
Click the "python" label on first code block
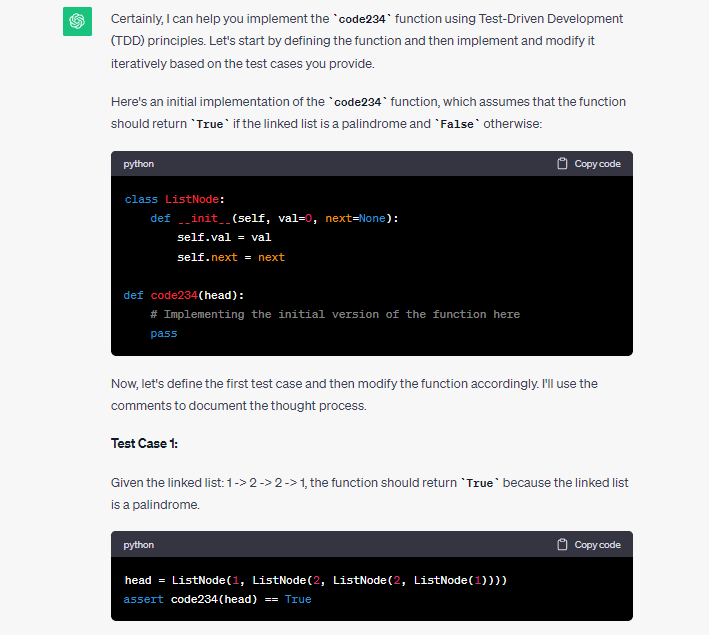pyautogui.click(x=139, y=164)
